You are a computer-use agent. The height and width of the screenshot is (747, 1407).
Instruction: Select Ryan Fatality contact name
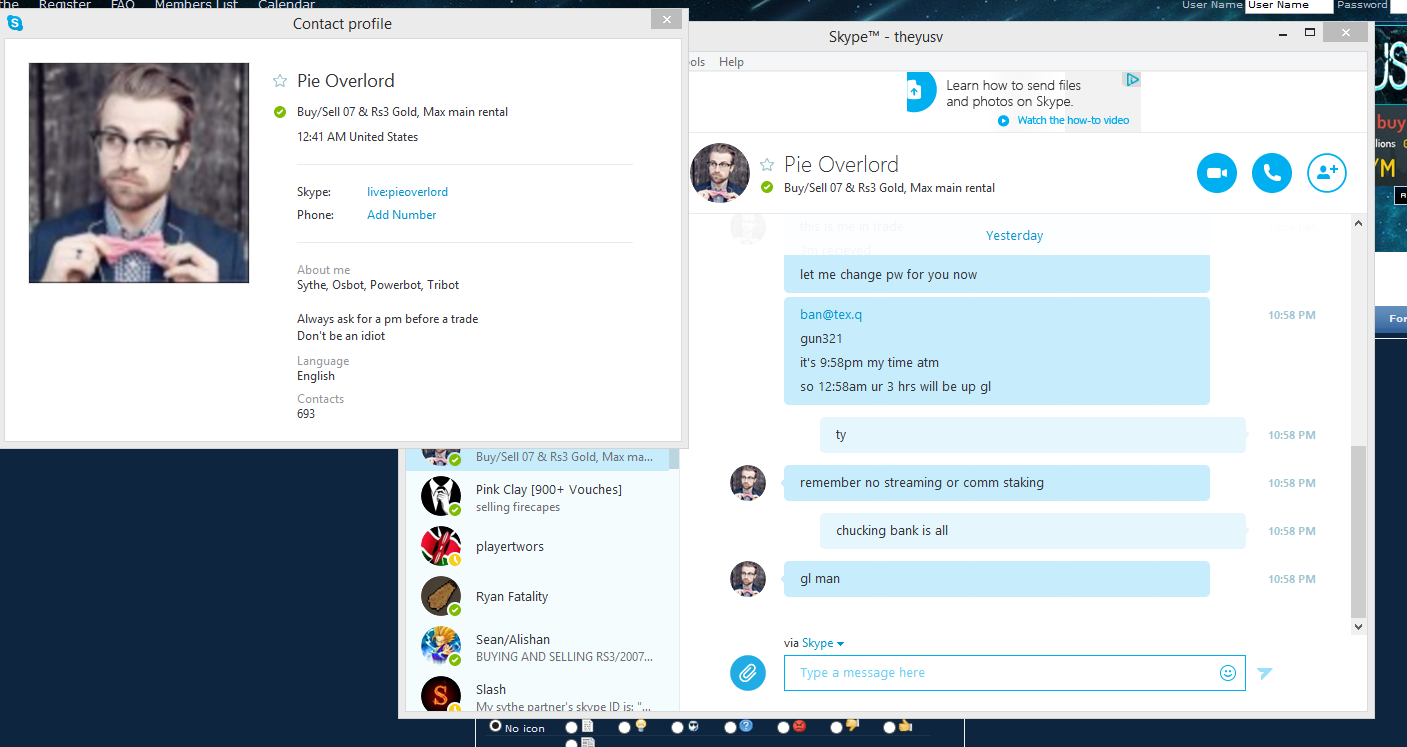tap(512, 597)
